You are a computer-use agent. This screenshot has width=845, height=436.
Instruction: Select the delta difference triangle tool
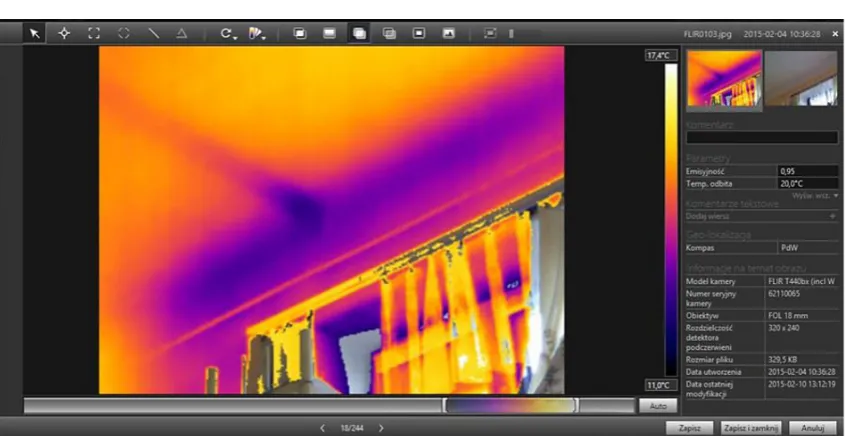click(182, 33)
